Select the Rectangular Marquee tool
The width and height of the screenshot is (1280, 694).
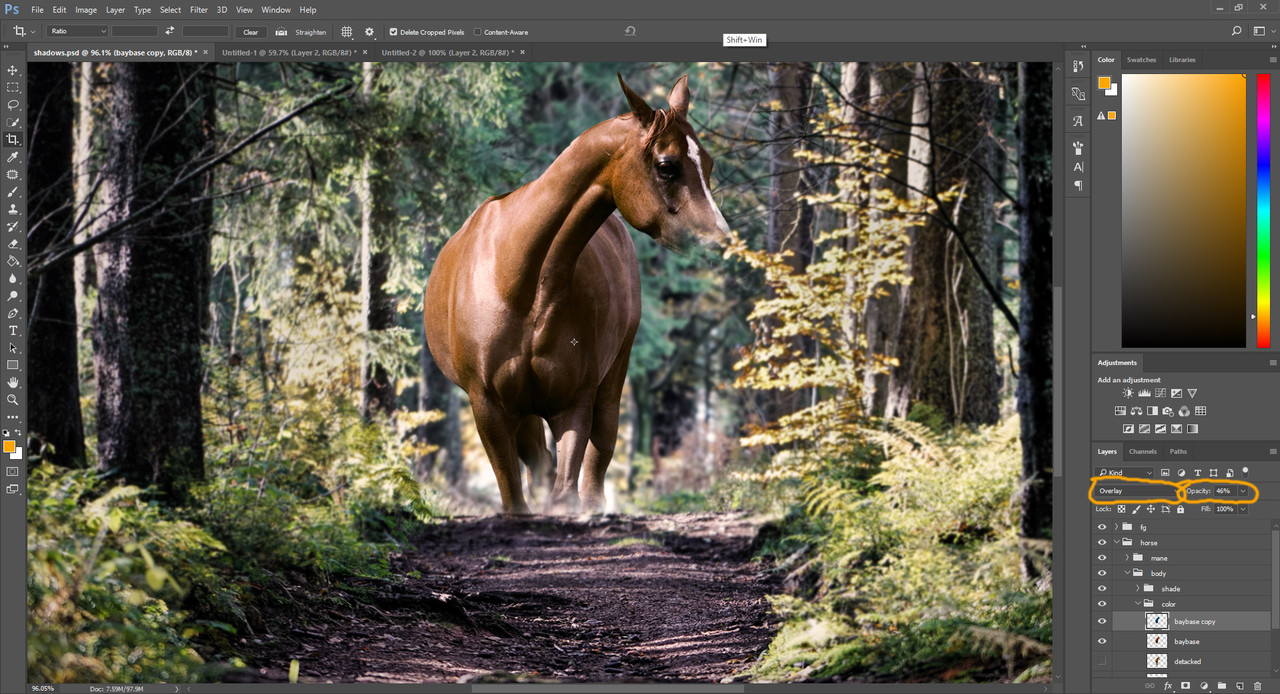[13, 88]
